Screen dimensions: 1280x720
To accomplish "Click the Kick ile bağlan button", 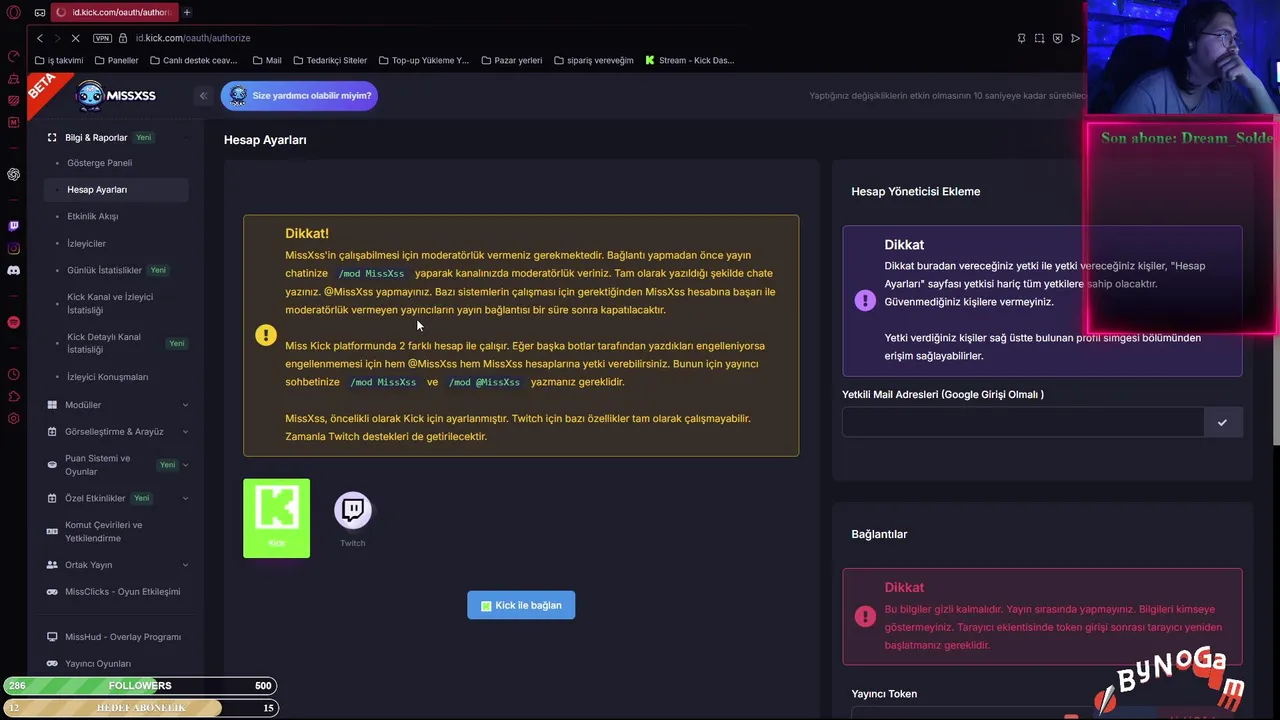I will pos(521,605).
